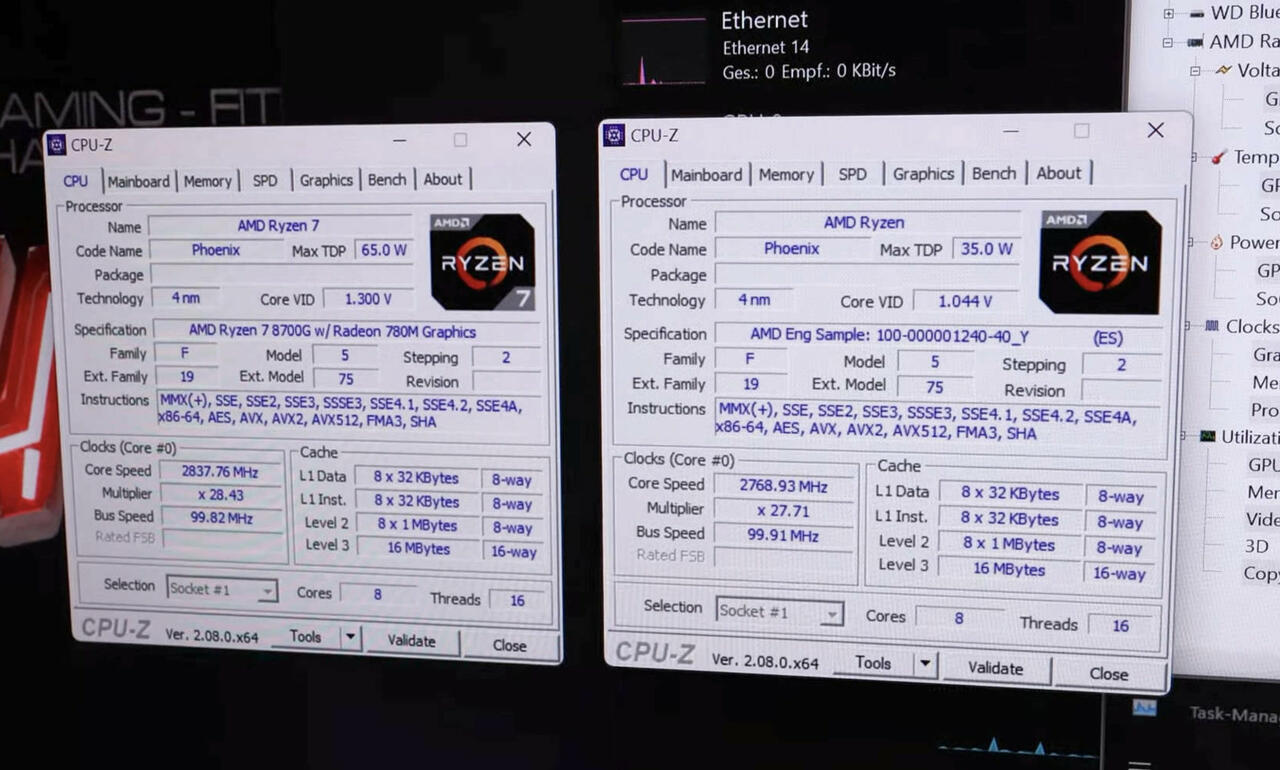Click Voltages lightning icon in tree
The height and width of the screenshot is (770, 1280).
(x=1223, y=70)
